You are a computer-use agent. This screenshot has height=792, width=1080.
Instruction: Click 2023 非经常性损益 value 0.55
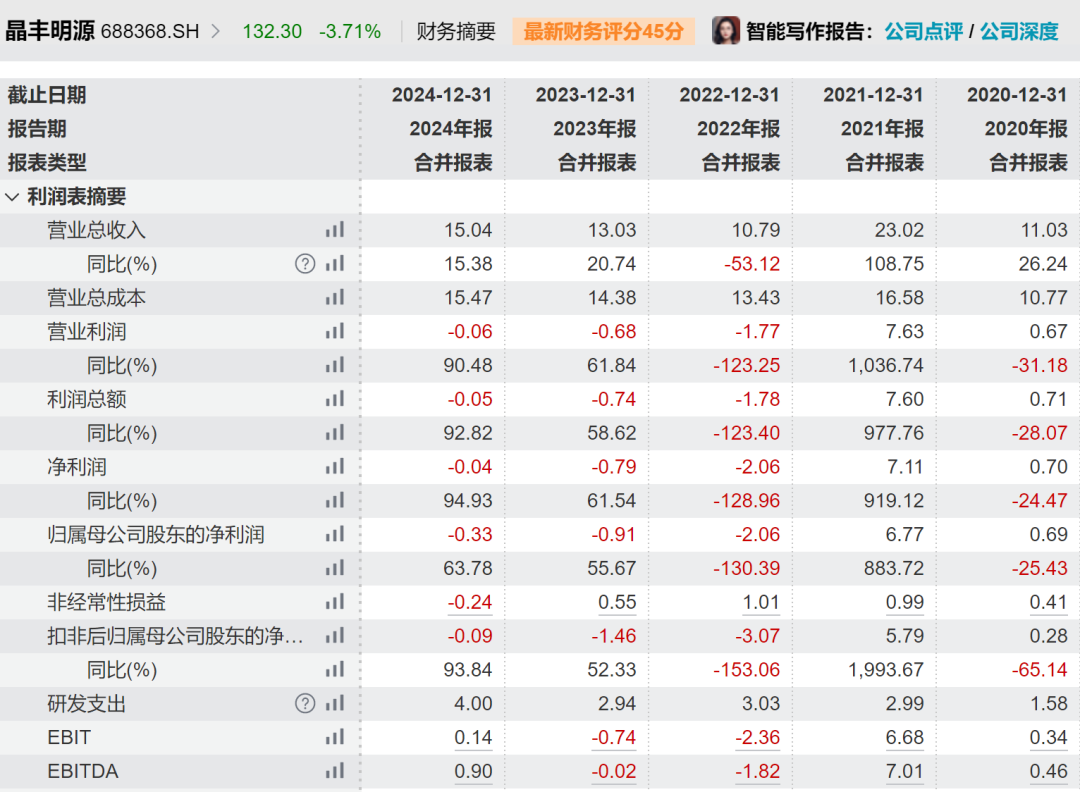617,602
